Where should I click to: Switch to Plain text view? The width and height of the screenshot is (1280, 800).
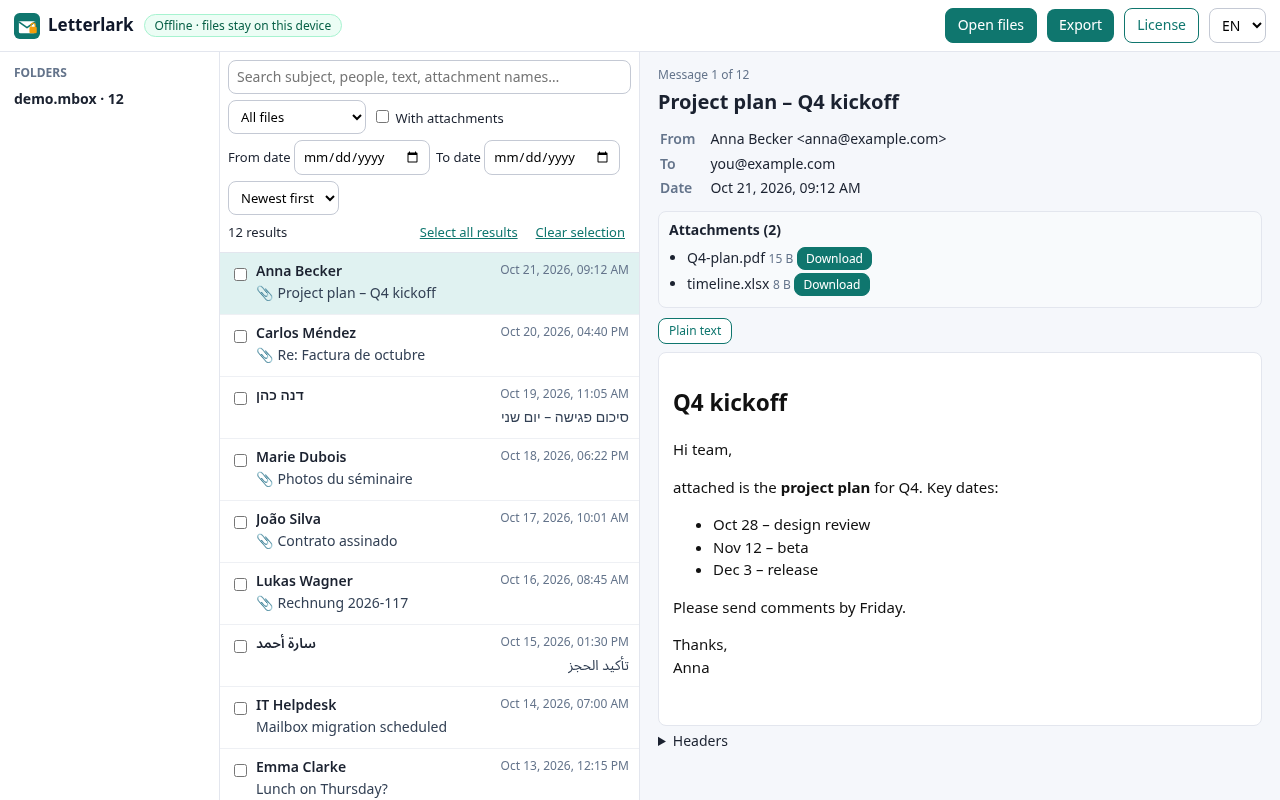[695, 331]
